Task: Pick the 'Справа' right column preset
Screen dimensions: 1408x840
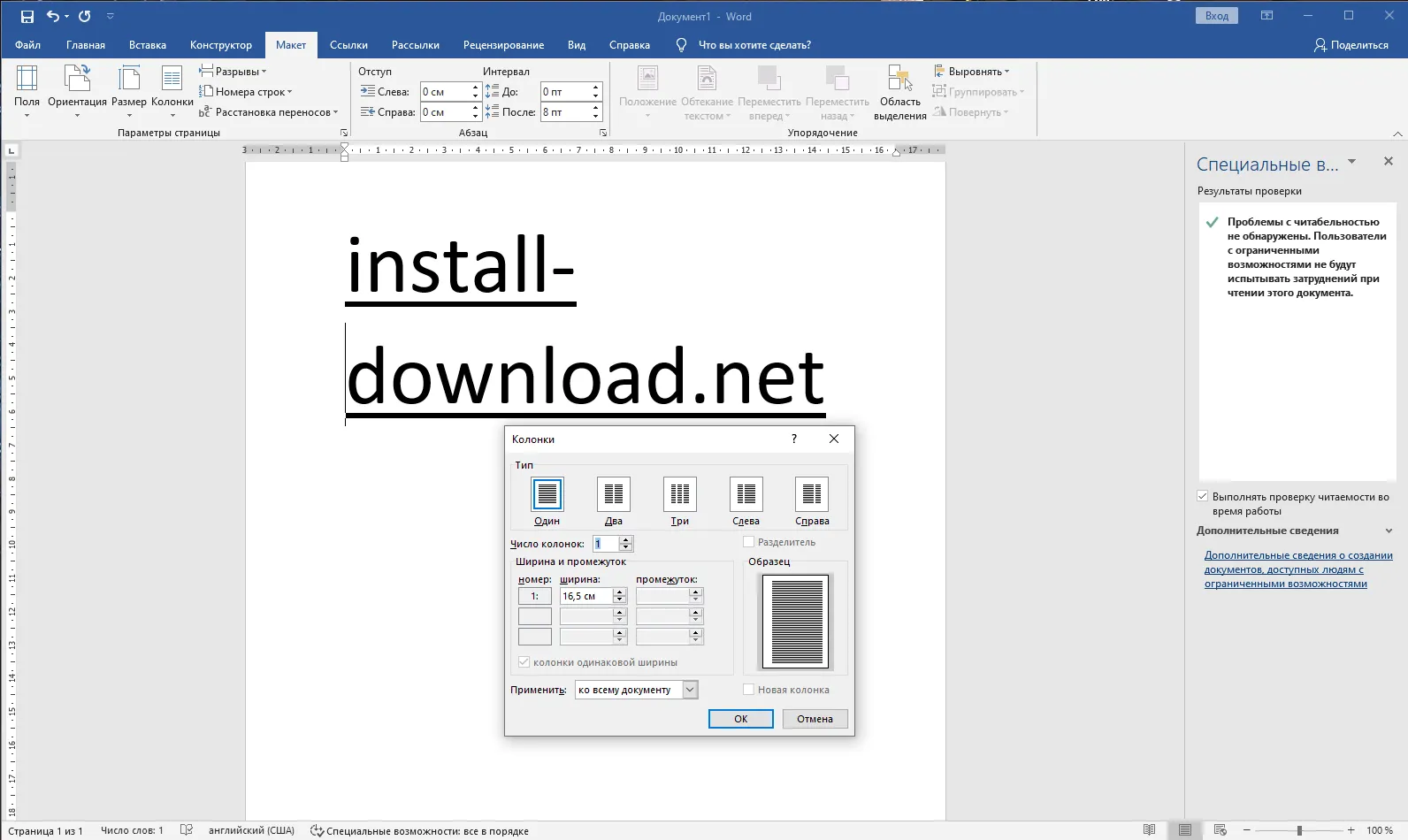Action: pos(812,494)
